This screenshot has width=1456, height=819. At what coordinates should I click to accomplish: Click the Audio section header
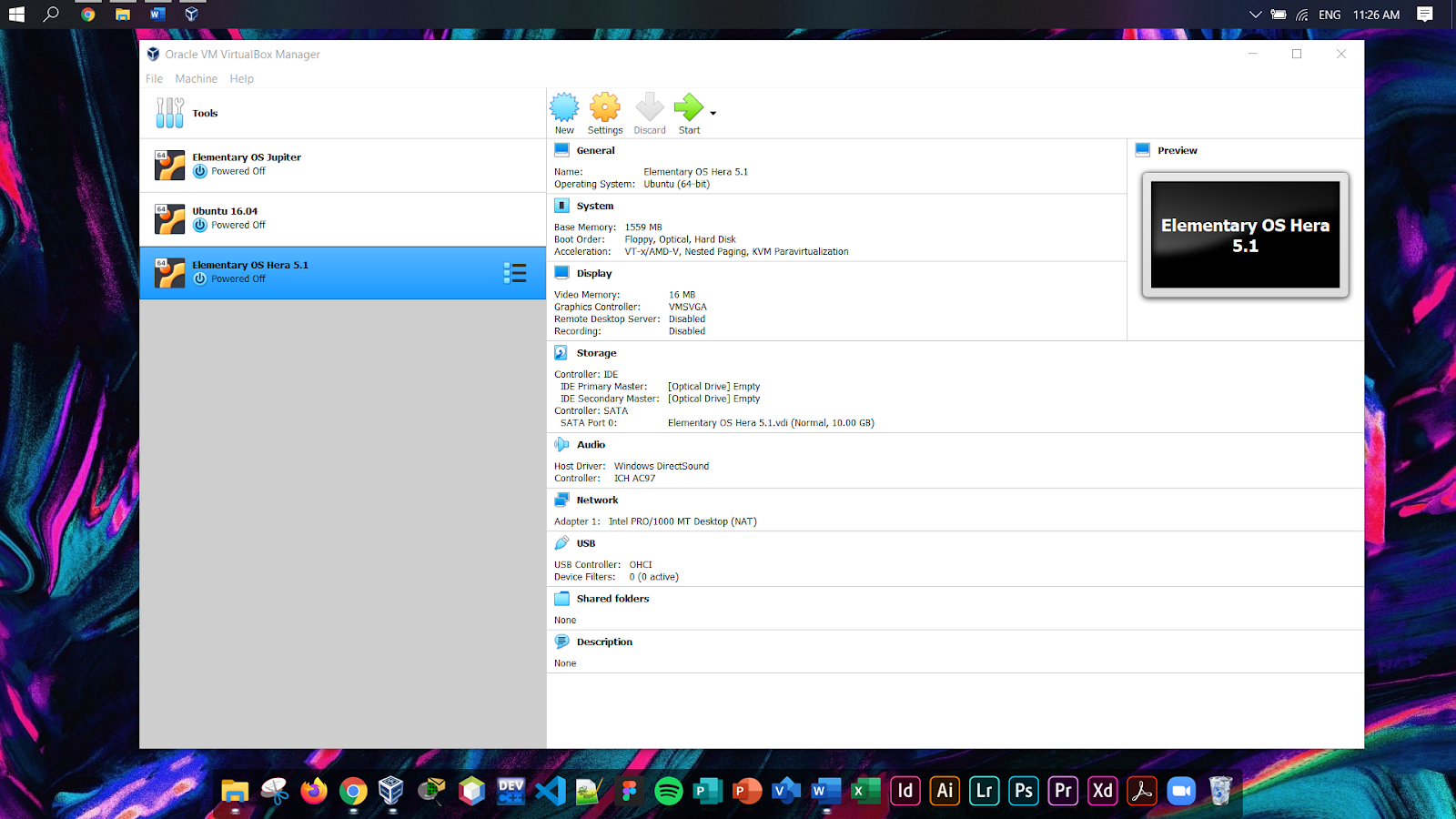coord(591,445)
